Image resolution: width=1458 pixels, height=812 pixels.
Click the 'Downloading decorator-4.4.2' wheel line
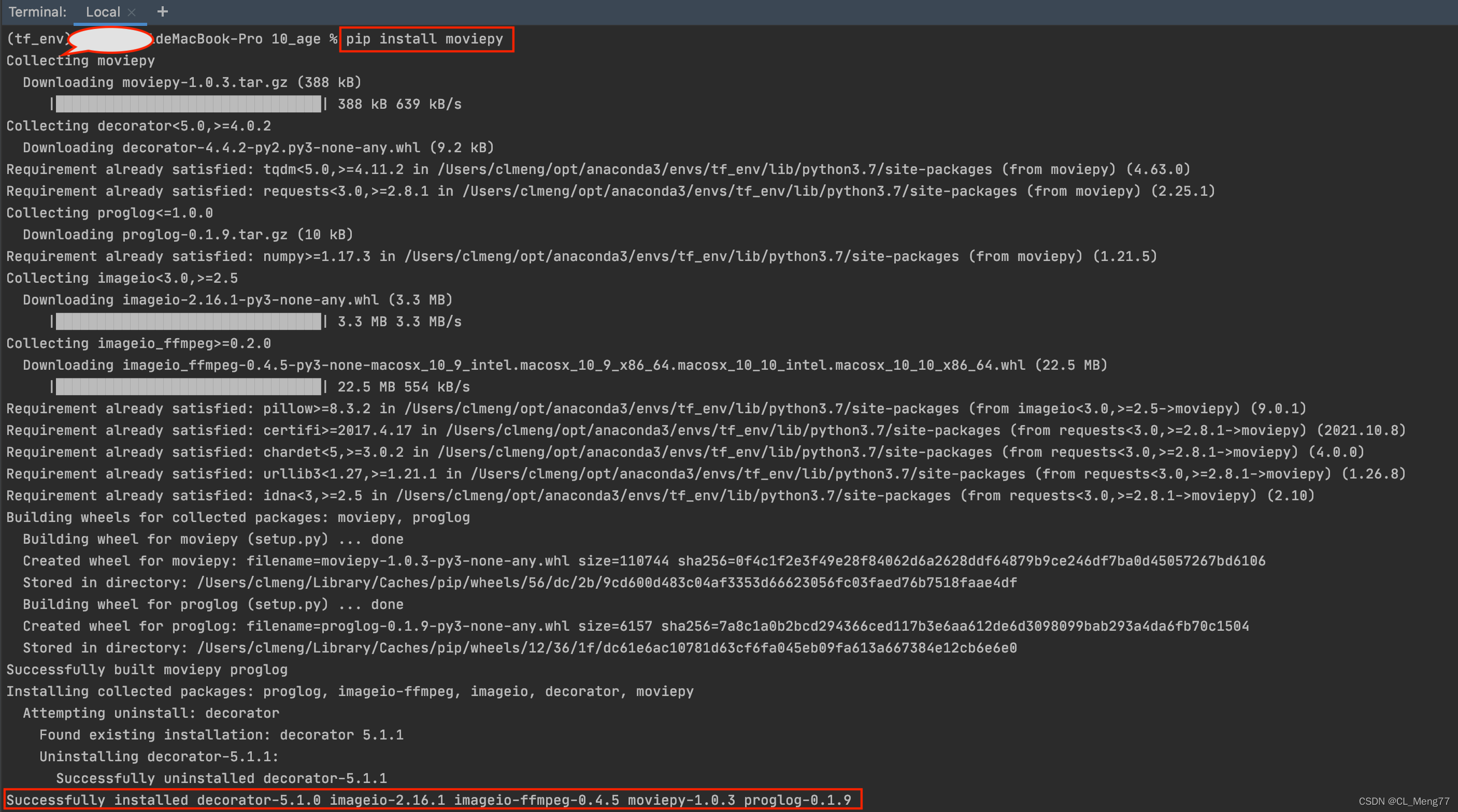[x=258, y=148]
